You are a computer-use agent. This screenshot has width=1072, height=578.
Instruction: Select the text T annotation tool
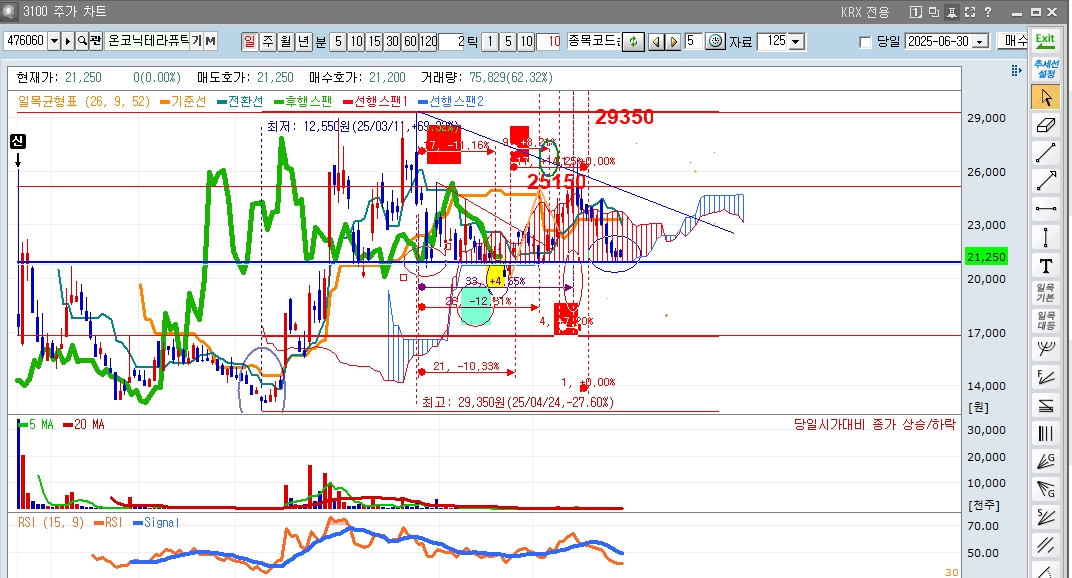(1045, 265)
